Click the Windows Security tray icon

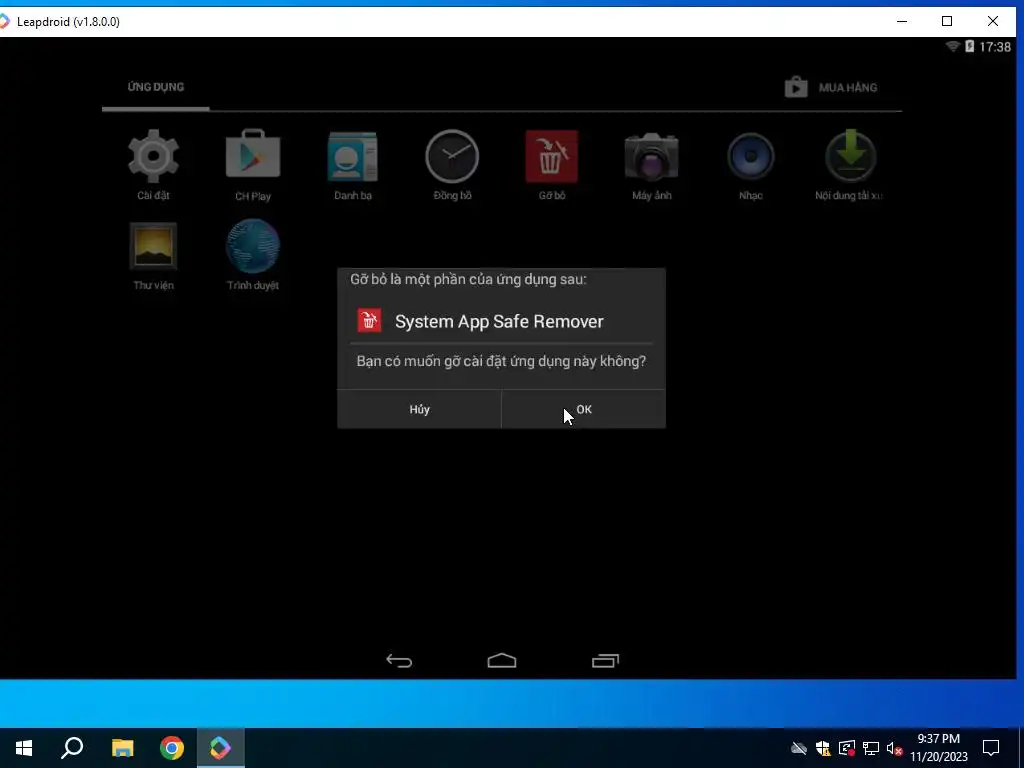(x=823, y=748)
